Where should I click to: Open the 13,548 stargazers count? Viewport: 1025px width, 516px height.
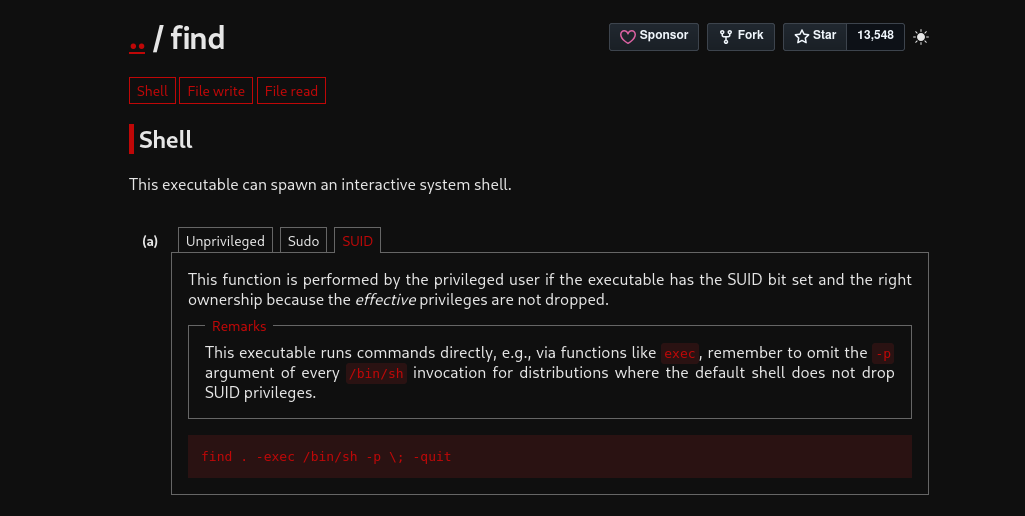[x=875, y=36]
